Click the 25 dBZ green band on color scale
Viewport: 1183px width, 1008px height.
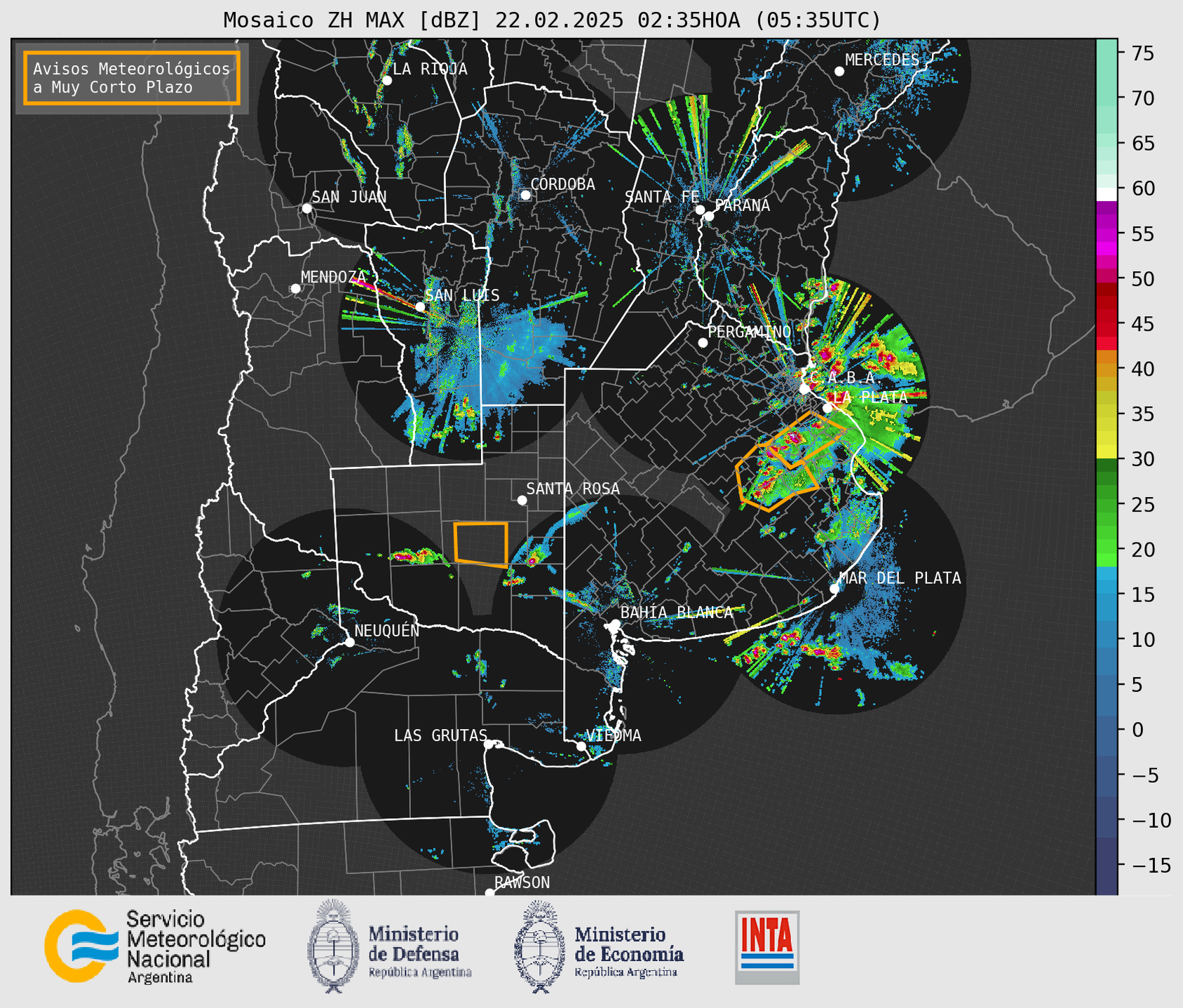point(1107,504)
